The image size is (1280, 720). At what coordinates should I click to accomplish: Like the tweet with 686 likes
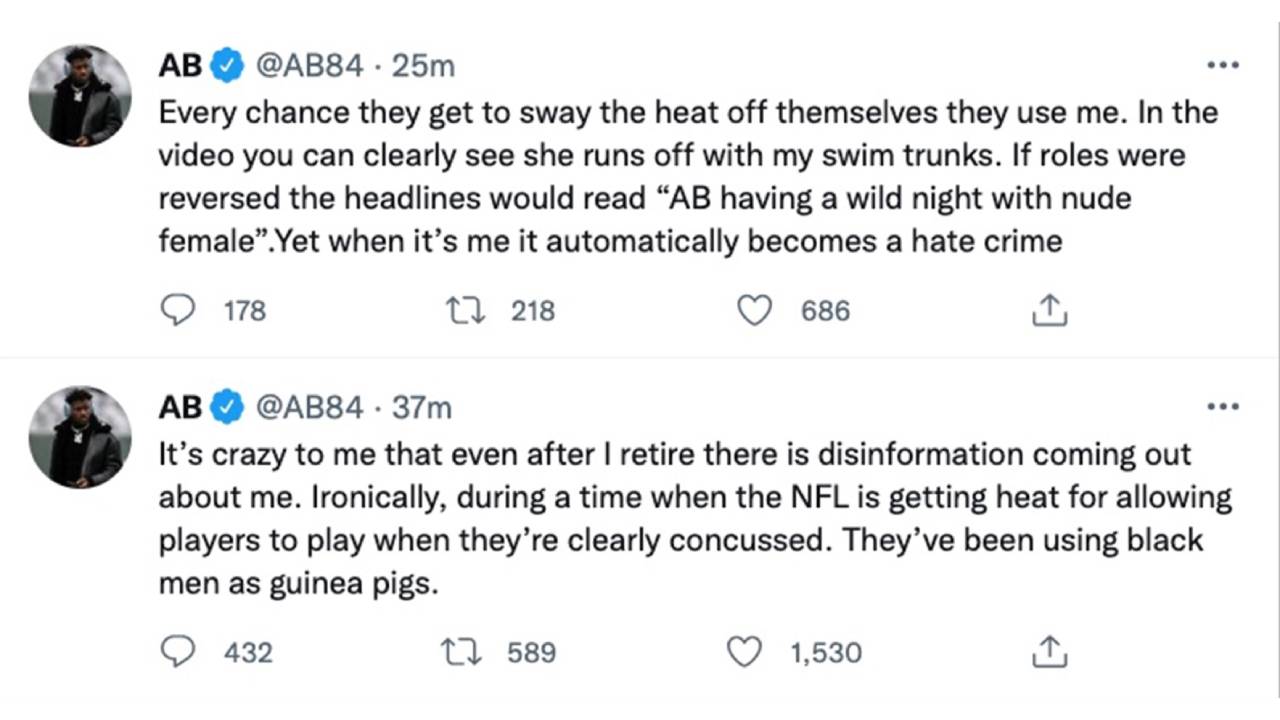pyautogui.click(x=755, y=311)
